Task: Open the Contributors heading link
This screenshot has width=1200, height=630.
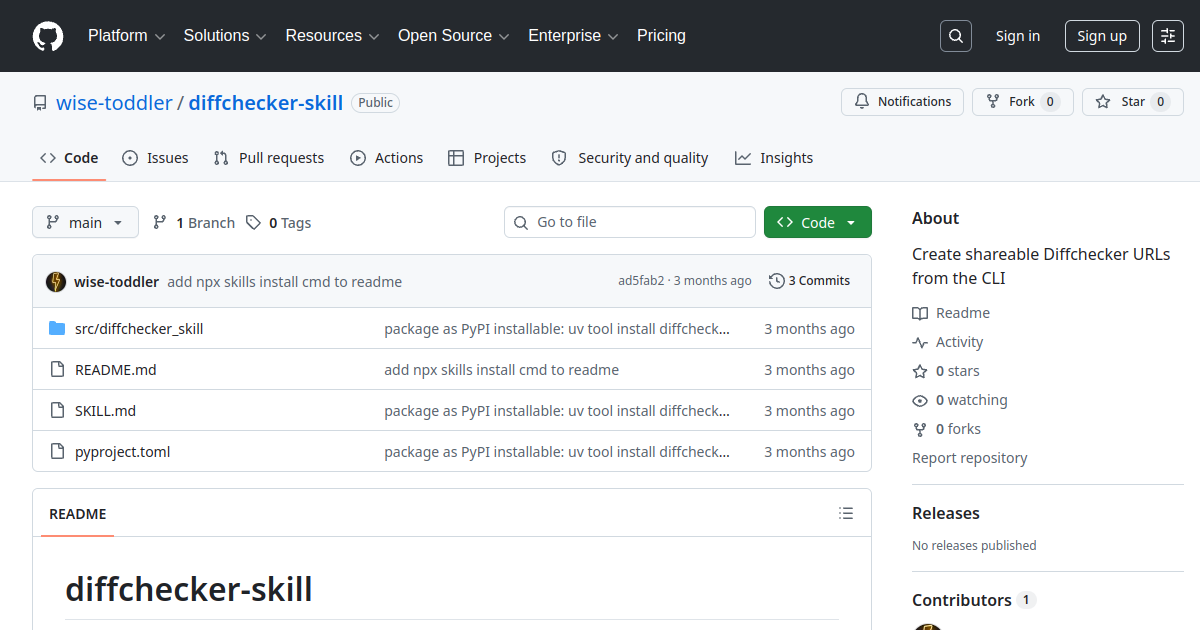Action: point(974,600)
